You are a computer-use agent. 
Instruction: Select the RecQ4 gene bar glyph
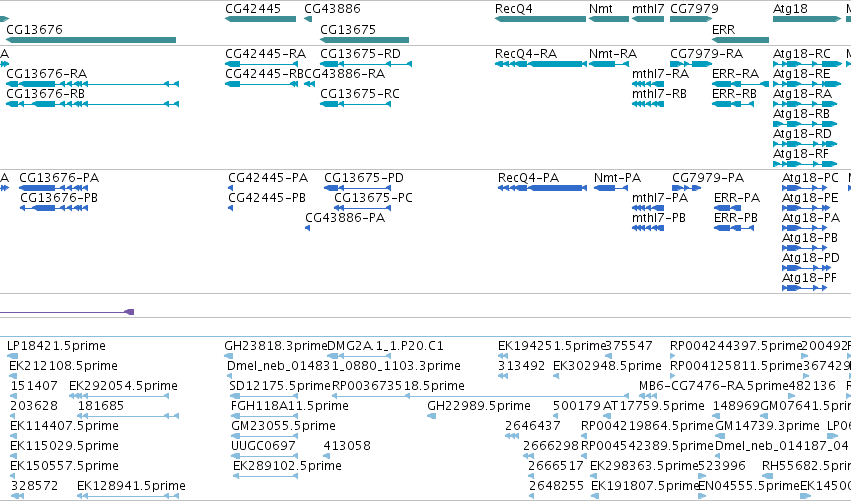[x=541, y=19]
